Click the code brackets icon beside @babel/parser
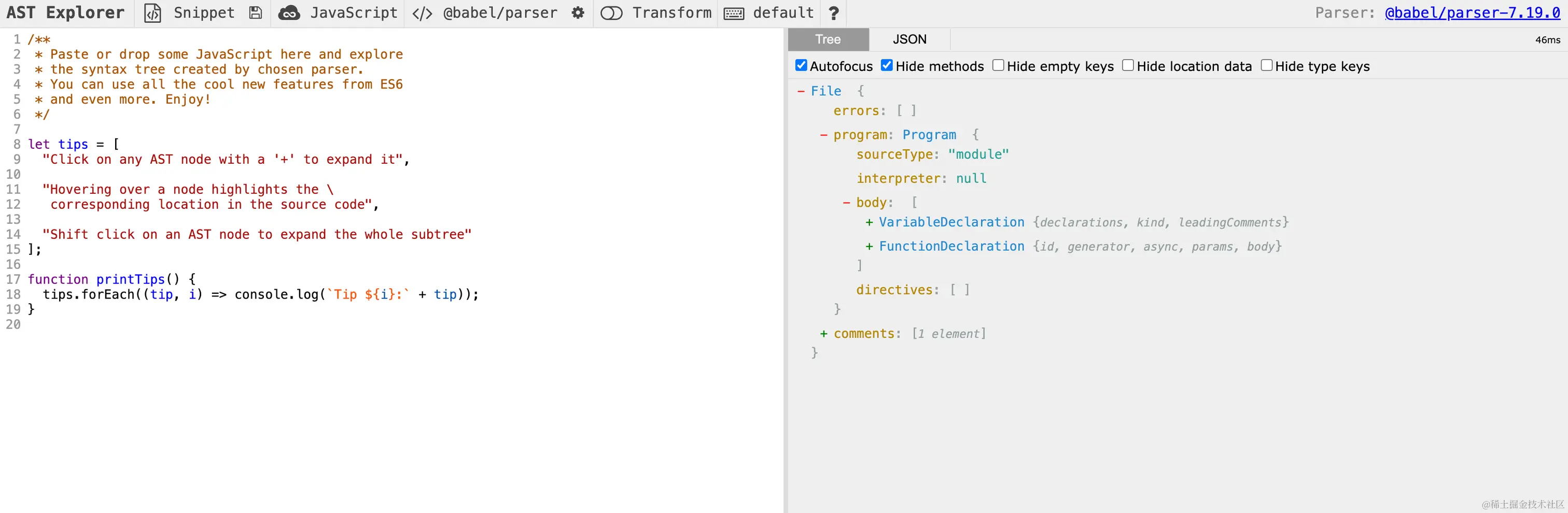Viewport: 1568px width, 513px height. (x=423, y=13)
